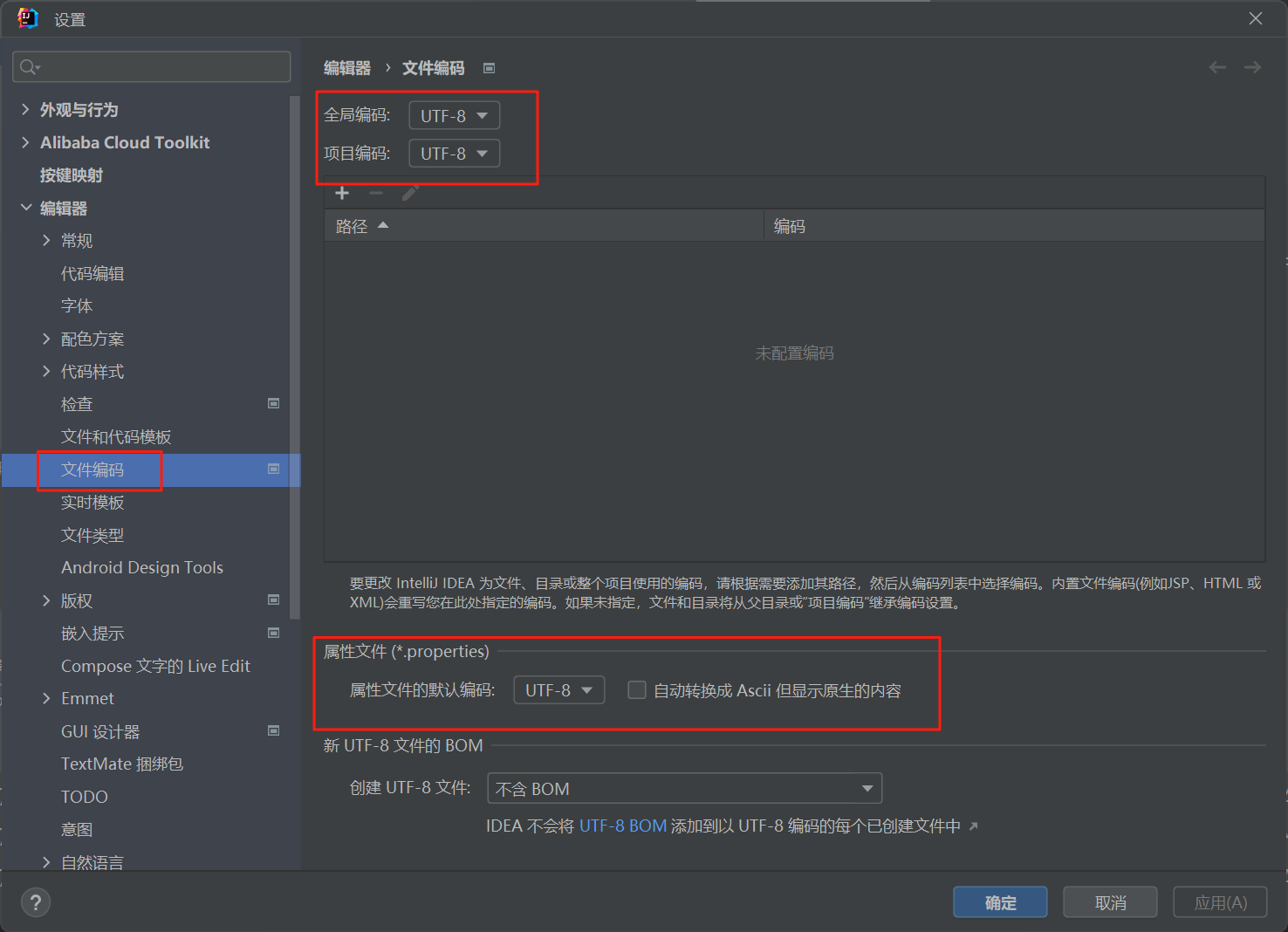
Task: Expand the 代码样式 tree node
Action: (46, 371)
